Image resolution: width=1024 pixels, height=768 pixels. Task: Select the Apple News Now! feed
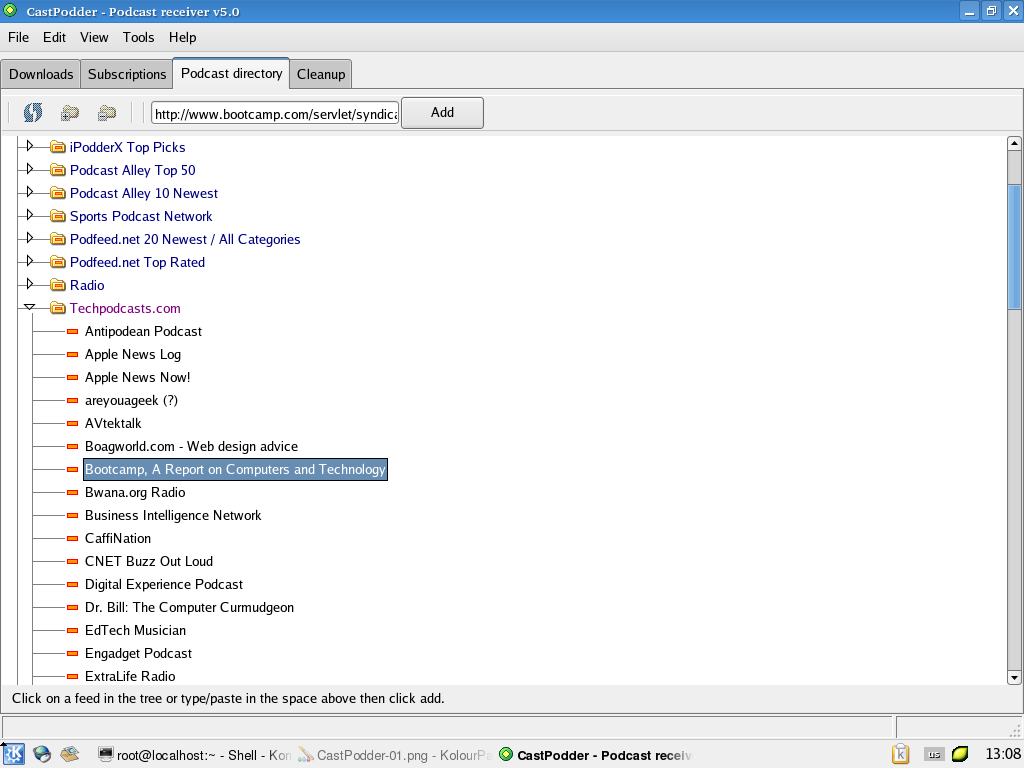[x=138, y=377]
